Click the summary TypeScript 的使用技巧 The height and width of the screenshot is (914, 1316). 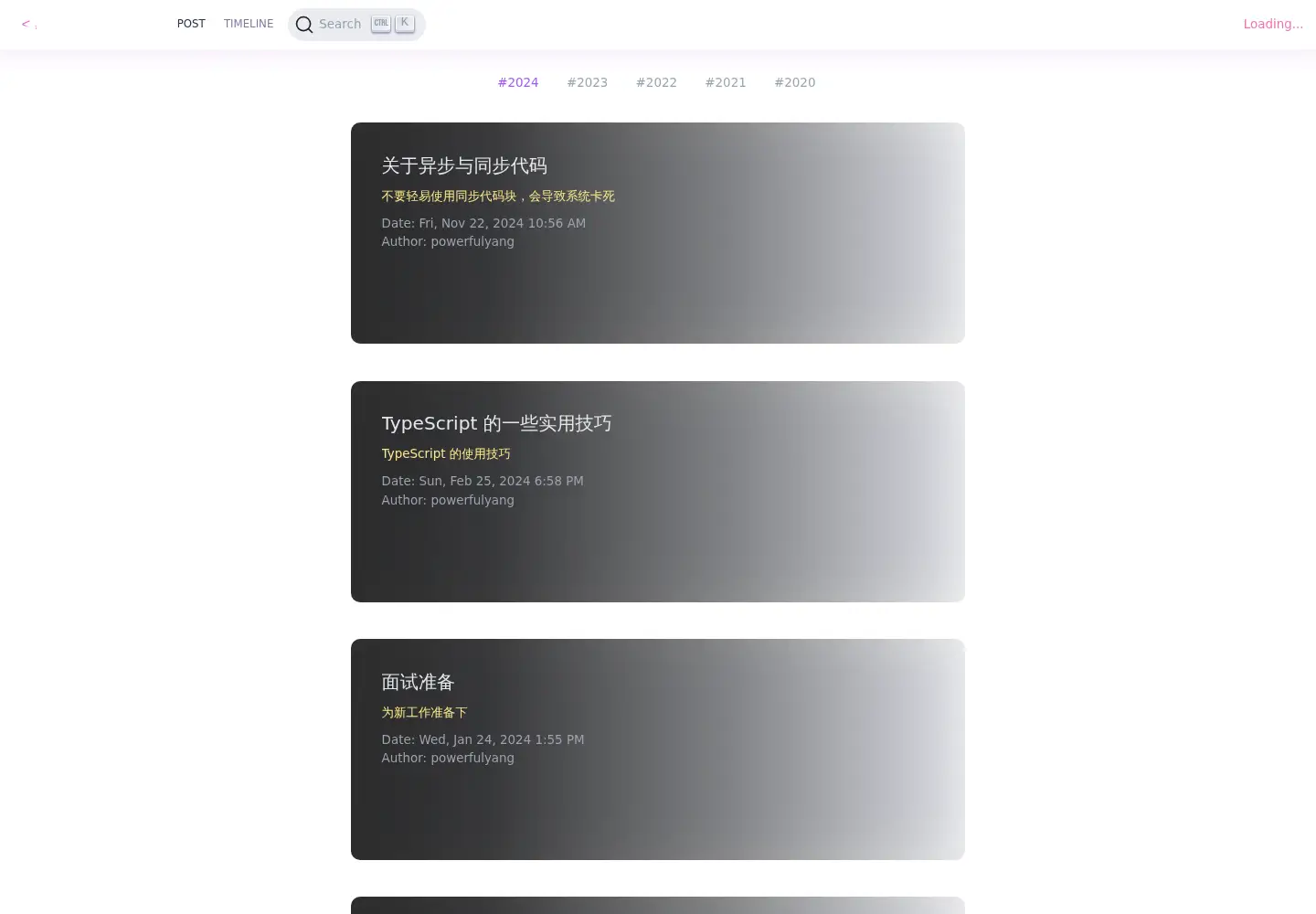(x=446, y=453)
